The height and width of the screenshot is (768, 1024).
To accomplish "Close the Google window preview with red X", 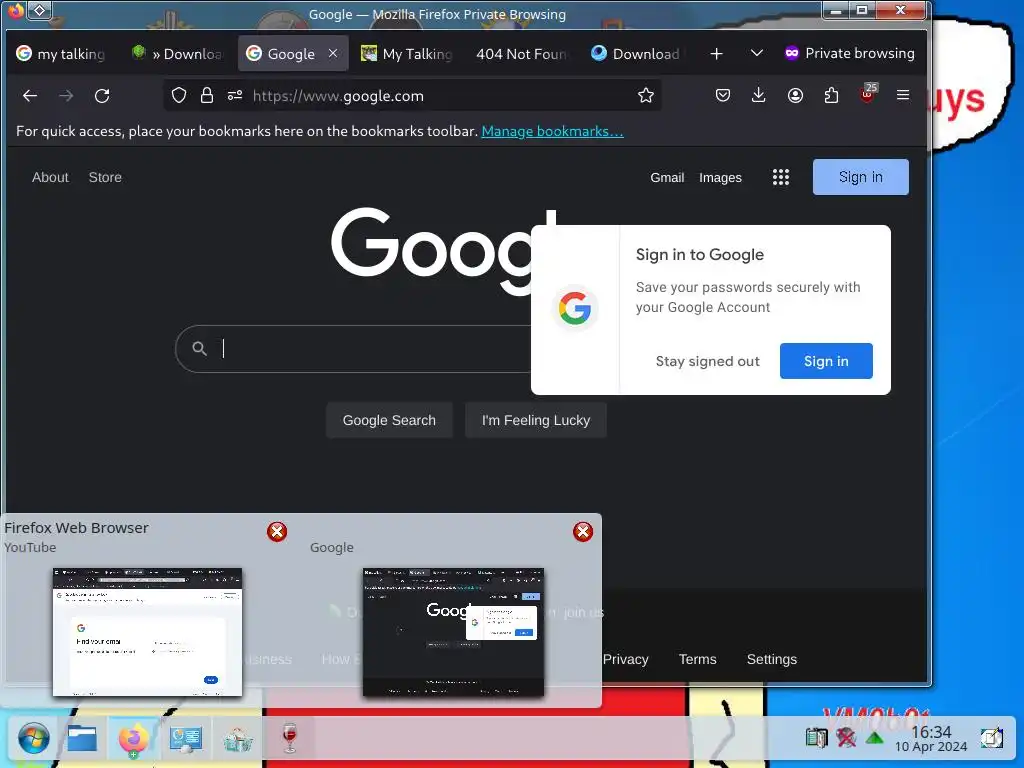I will (x=583, y=532).
